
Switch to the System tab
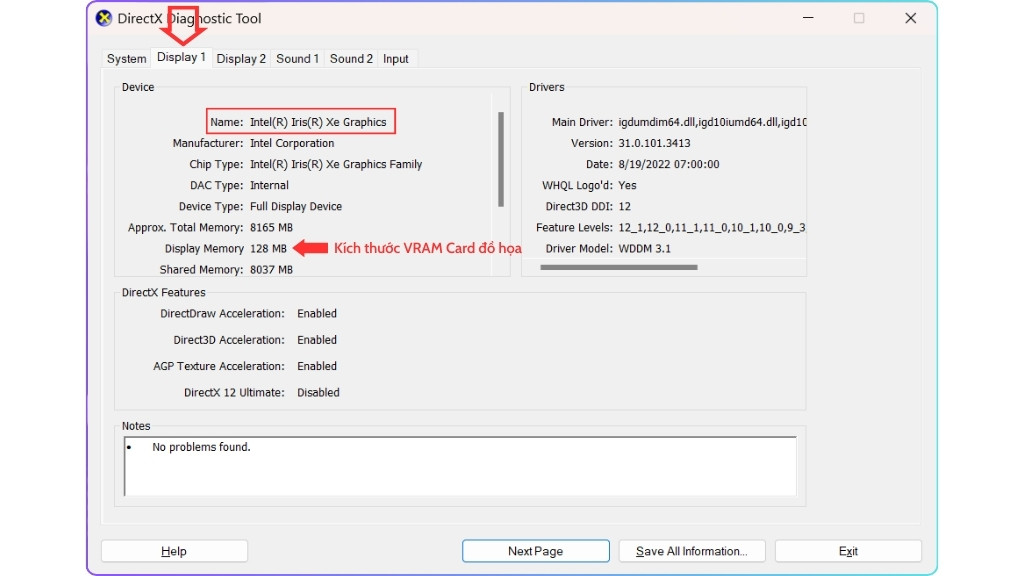126,58
